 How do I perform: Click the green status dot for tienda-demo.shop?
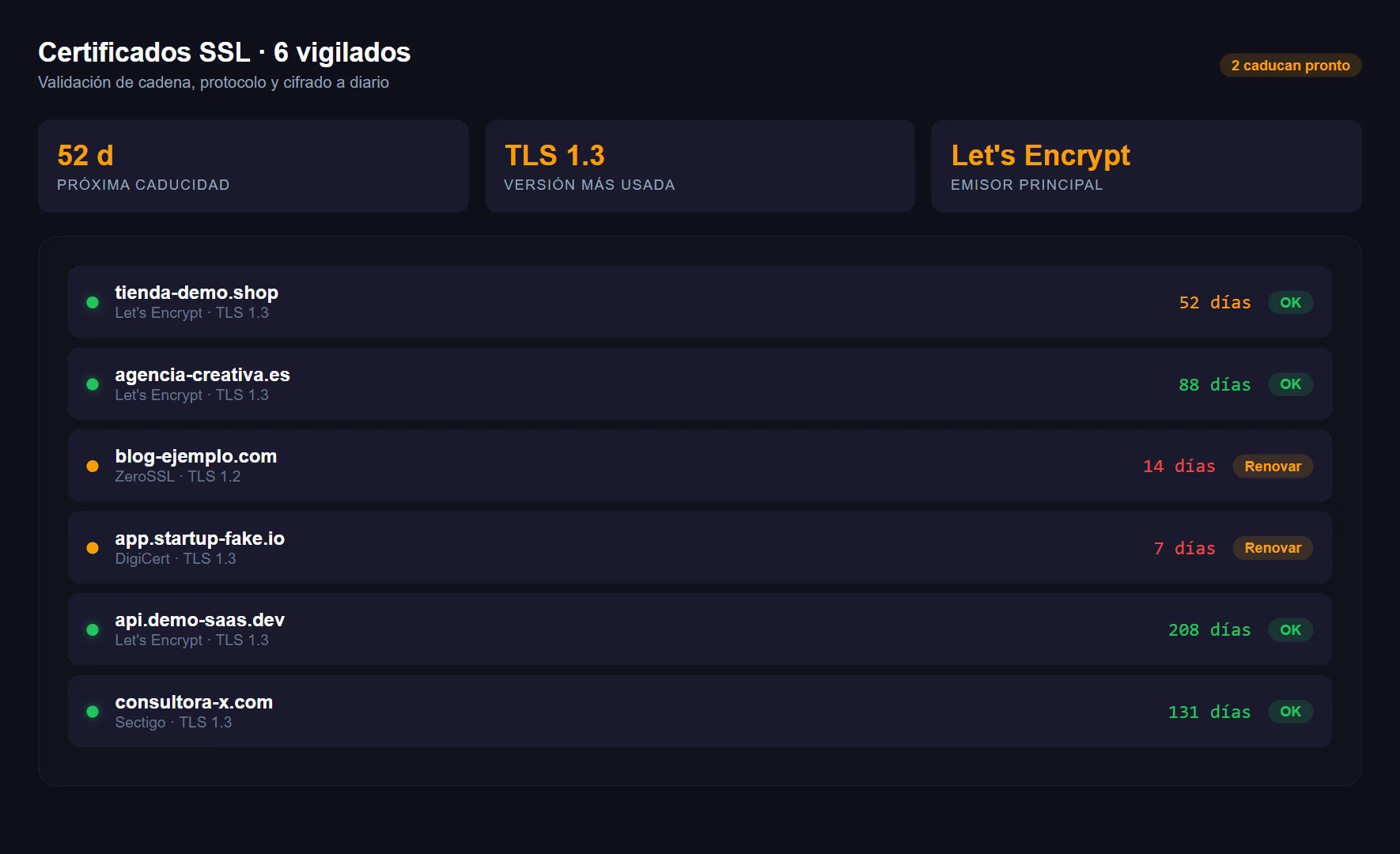tap(93, 302)
